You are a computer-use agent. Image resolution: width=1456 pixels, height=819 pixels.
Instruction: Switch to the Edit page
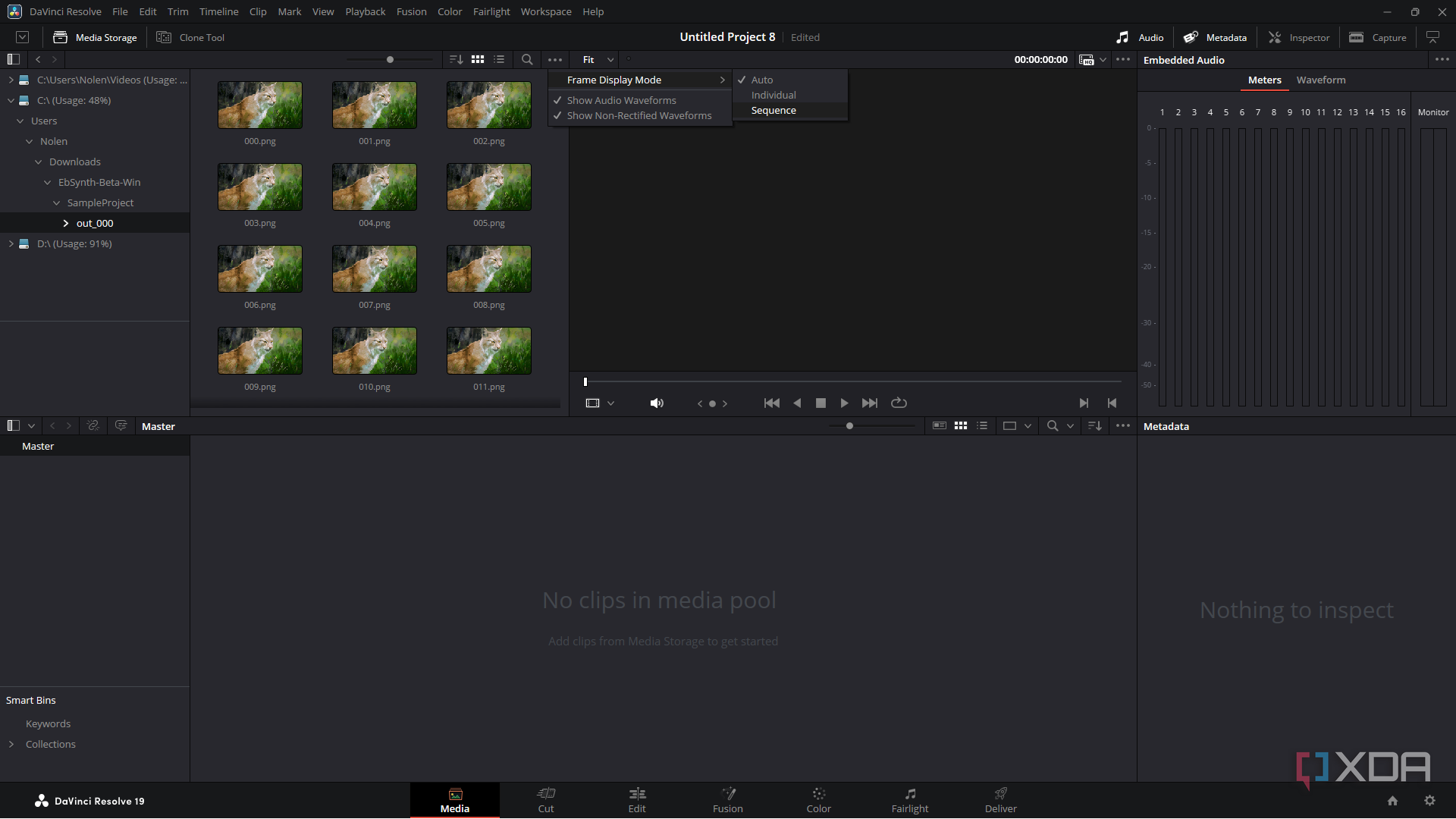point(637,800)
